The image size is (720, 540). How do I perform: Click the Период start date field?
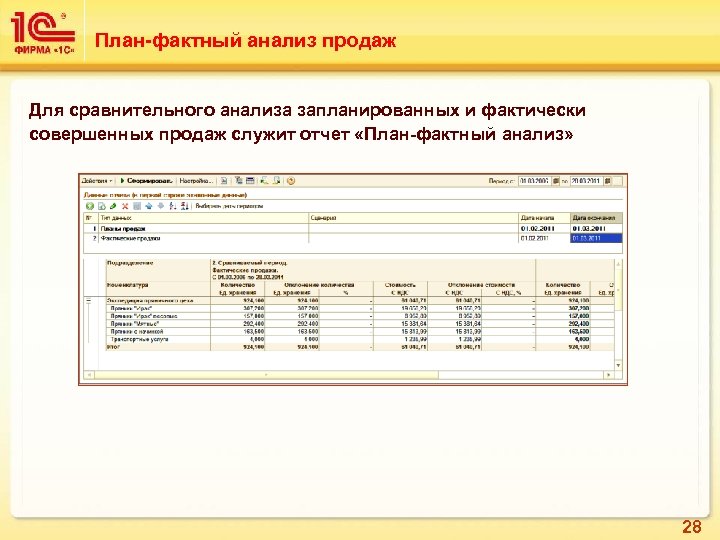click(x=534, y=181)
